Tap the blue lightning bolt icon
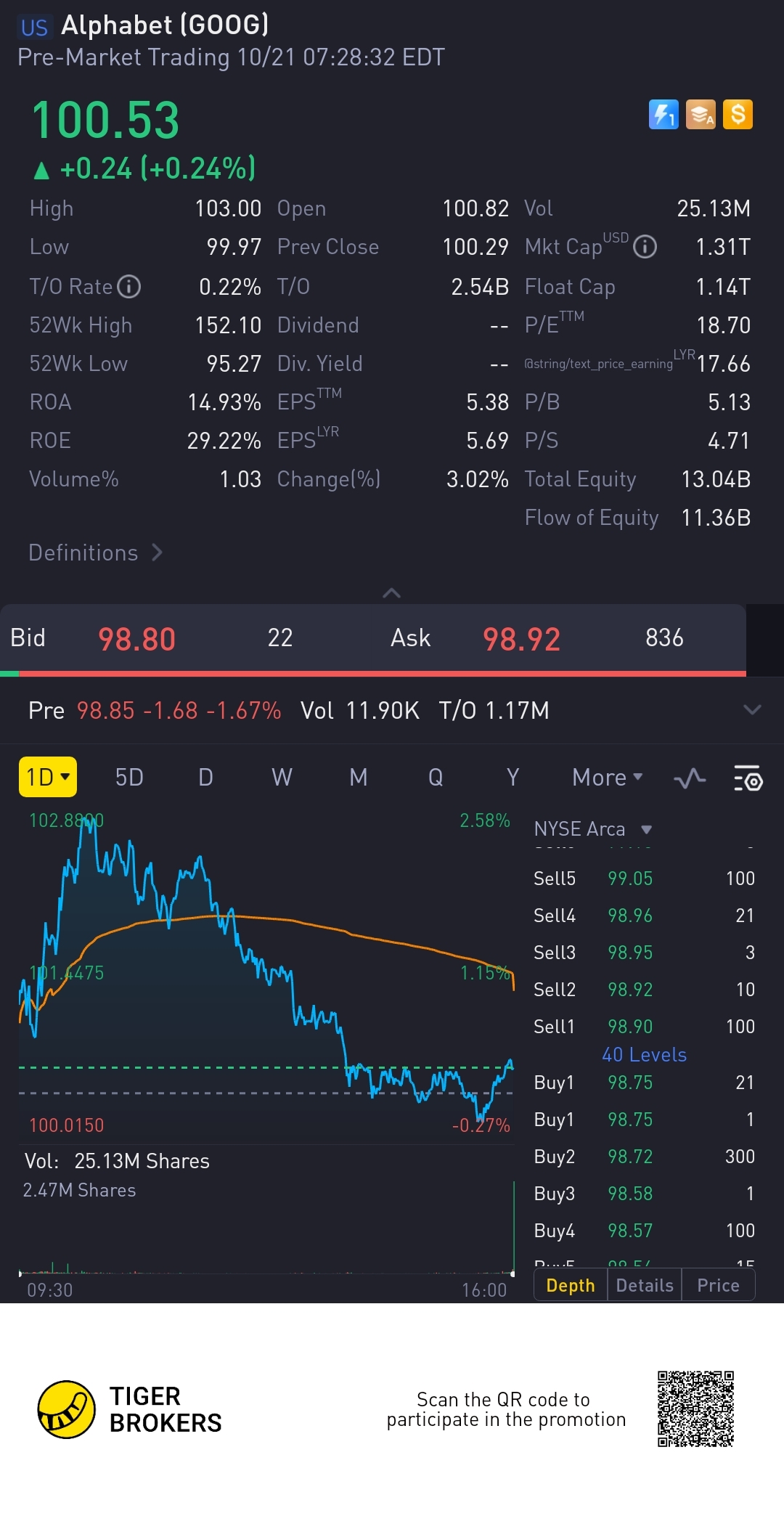This screenshot has width=784, height=1516. 663,115
